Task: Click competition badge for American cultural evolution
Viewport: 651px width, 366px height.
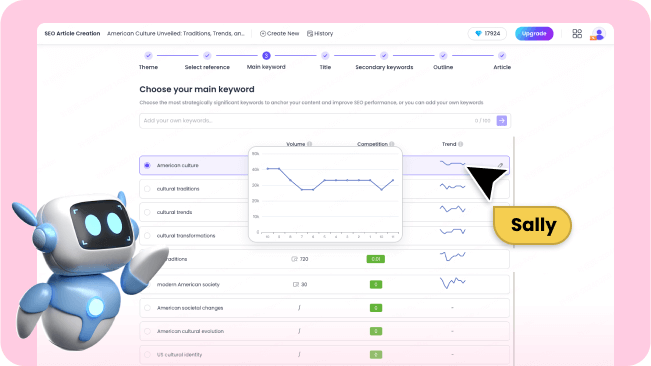Action: [x=376, y=331]
